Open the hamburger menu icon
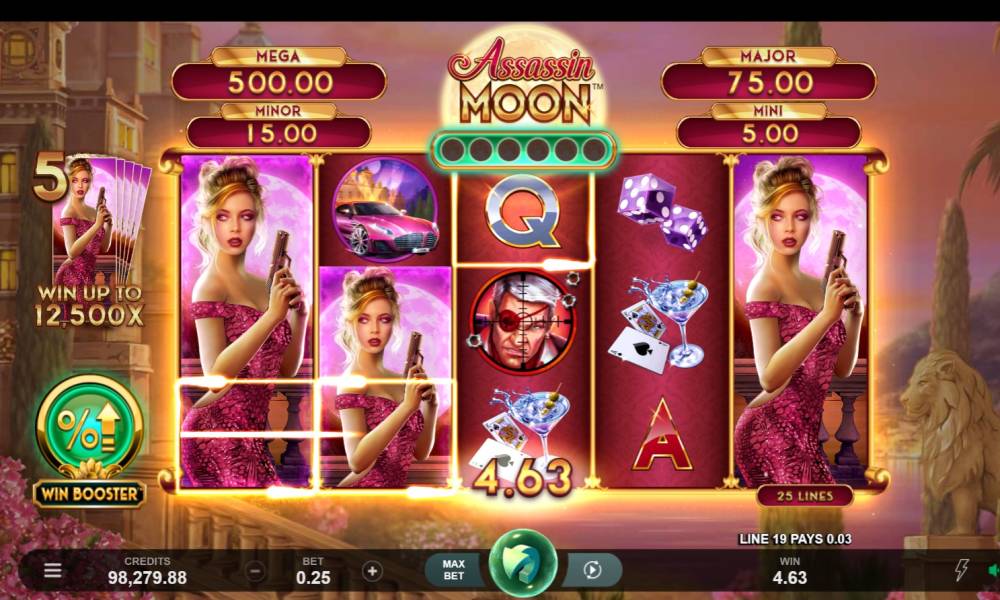 [x=53, y=570]
